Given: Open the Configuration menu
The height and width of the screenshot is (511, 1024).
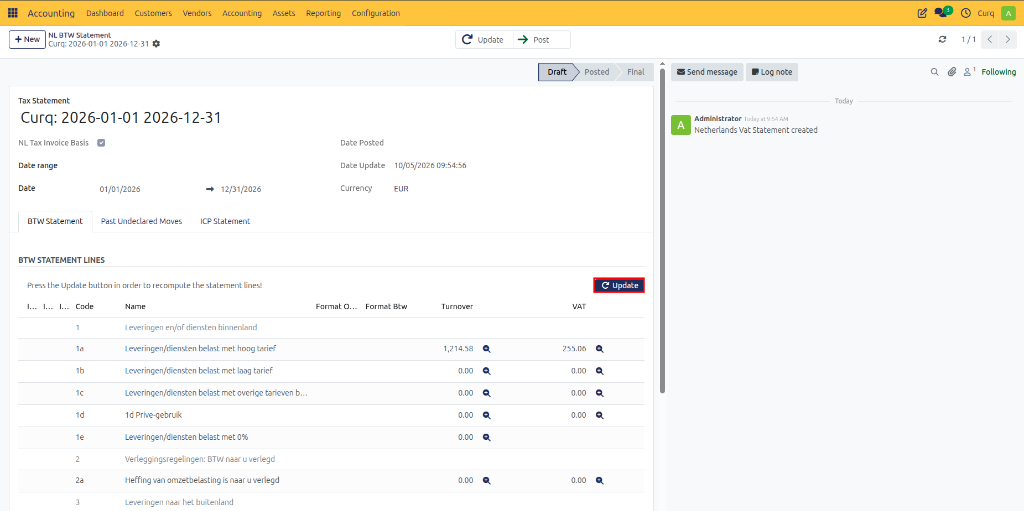Looking at the screenshot, I should tap(376, 13).
